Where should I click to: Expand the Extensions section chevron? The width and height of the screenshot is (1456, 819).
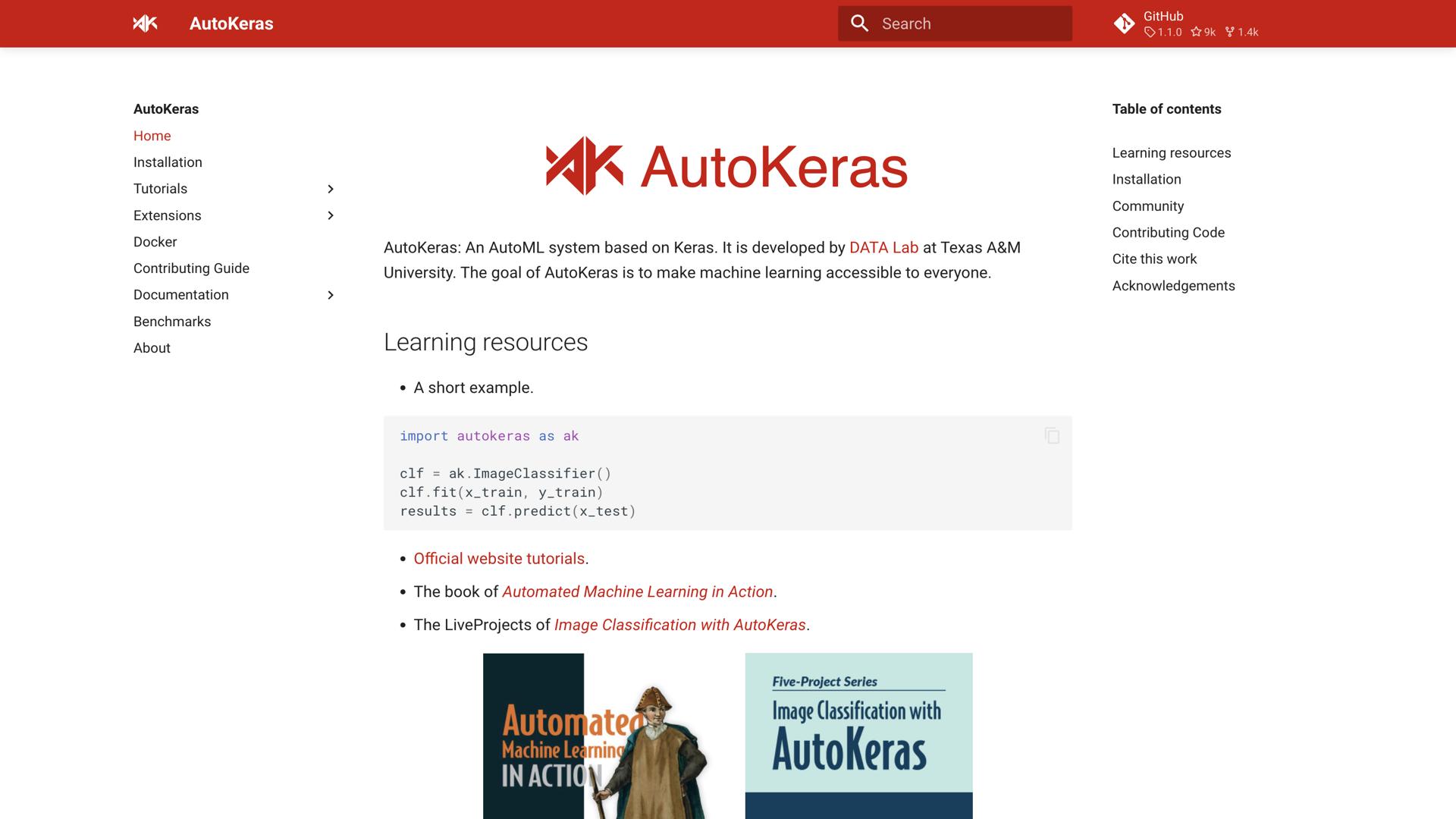pos(331,215)
